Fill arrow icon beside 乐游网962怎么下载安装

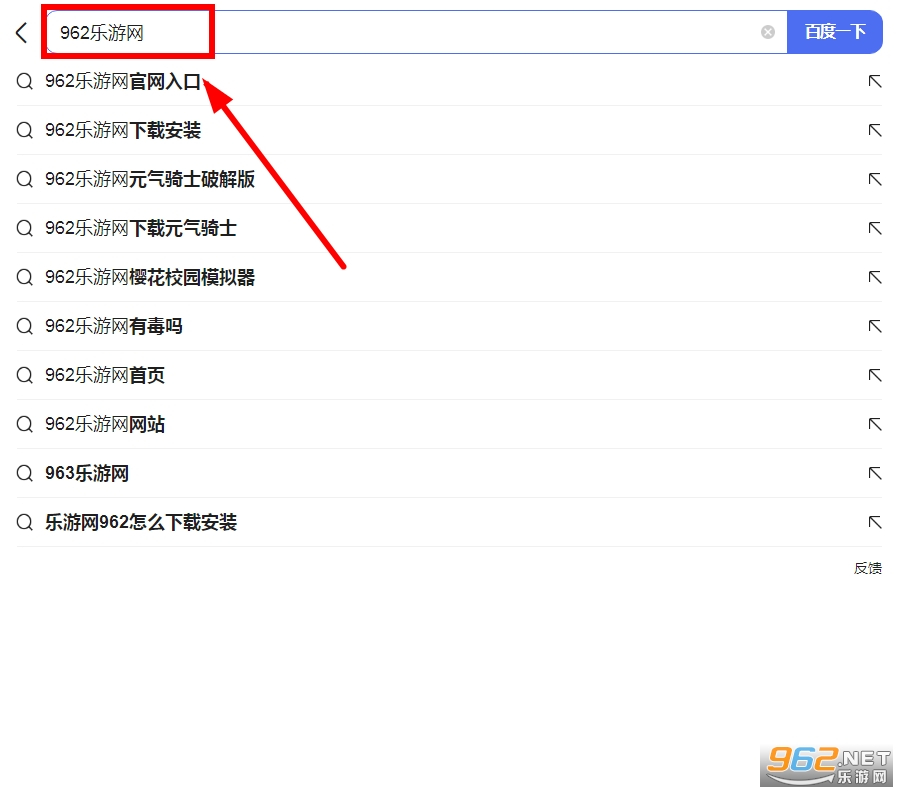pos(874,523)
